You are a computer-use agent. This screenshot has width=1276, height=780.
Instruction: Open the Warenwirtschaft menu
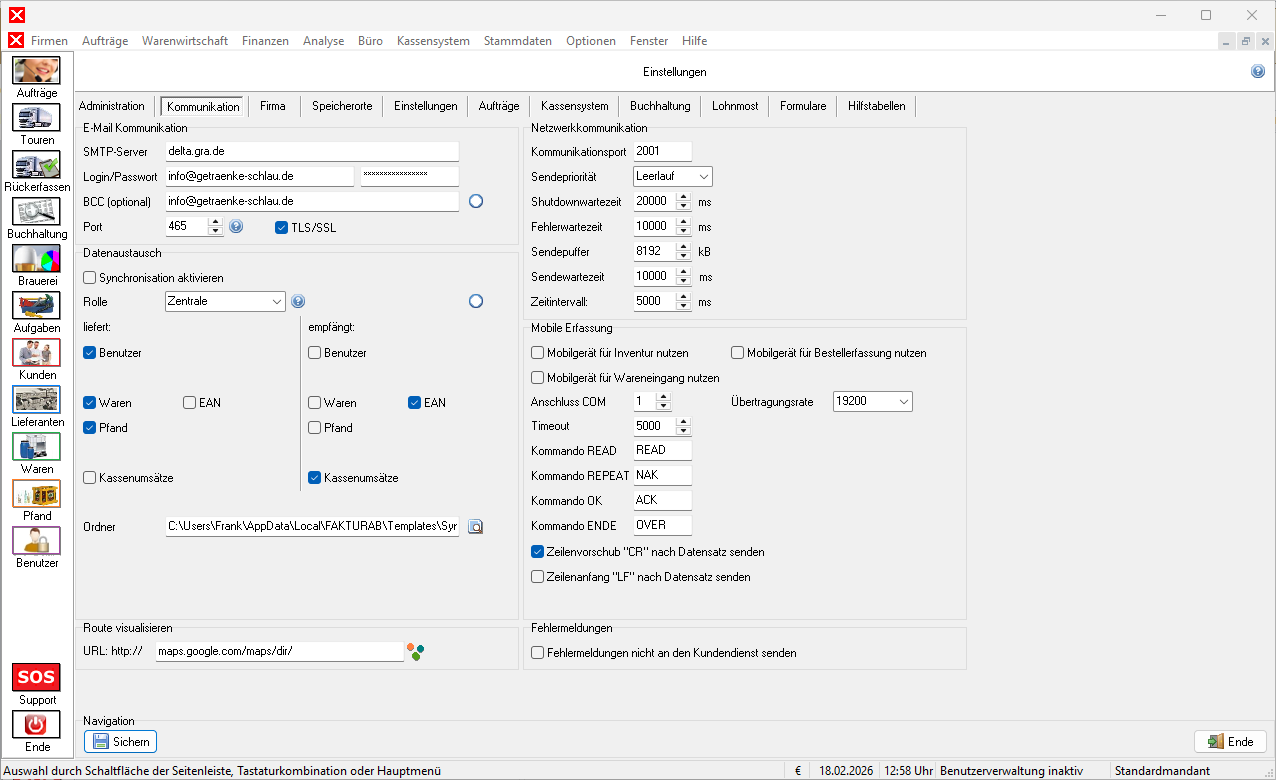pyautogui.click(x=185, y=41)
